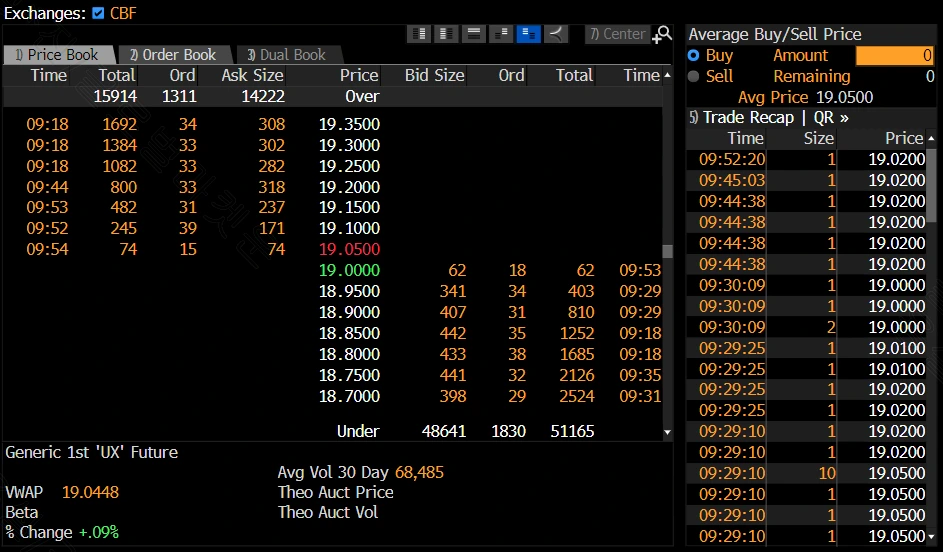The width and height of the screenshot is (943, 552).
Task: Click price level 18.9500
Action: [349, 291]
